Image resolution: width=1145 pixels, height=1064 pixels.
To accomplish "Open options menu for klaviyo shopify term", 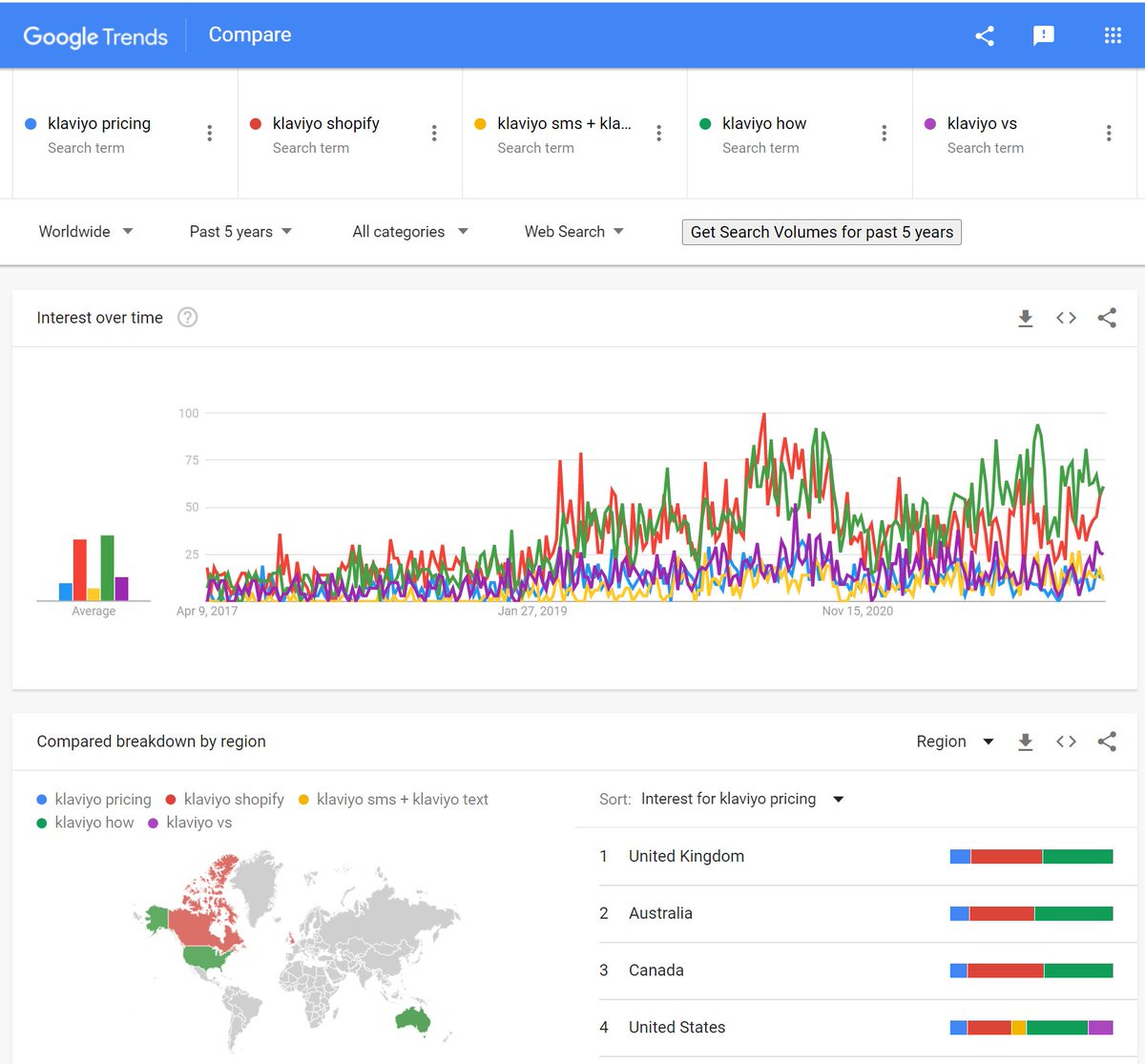I will [x=434, y=133].
